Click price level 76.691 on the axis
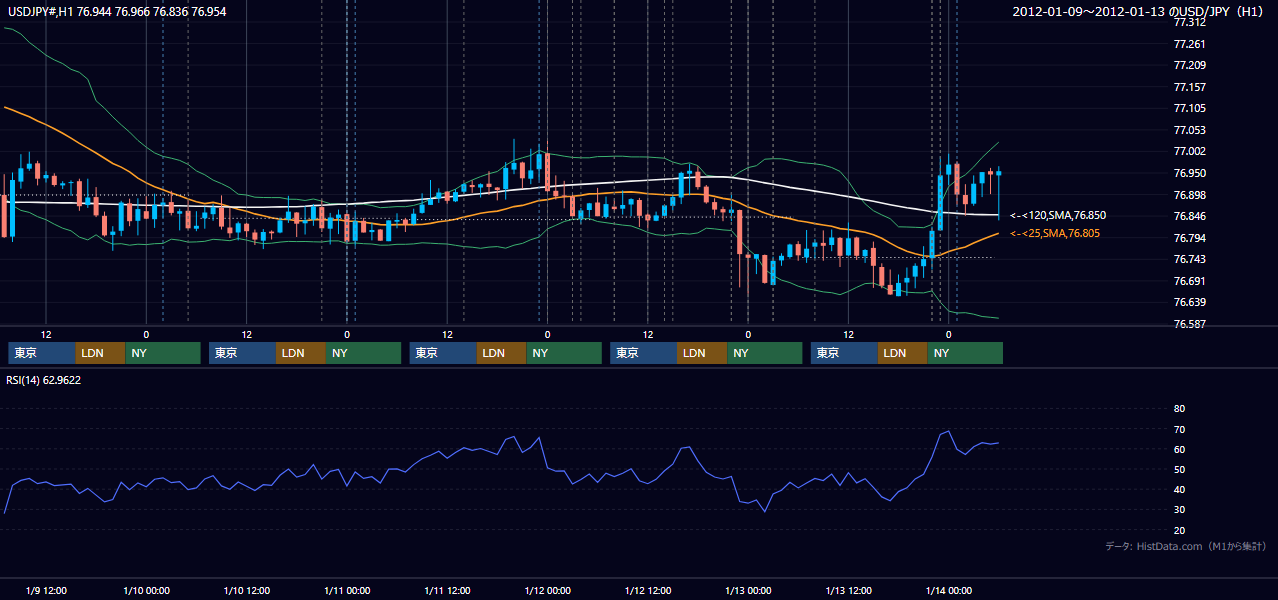Image resolution: width=1278 pixels, height=600 pixels. point(1189,281)
